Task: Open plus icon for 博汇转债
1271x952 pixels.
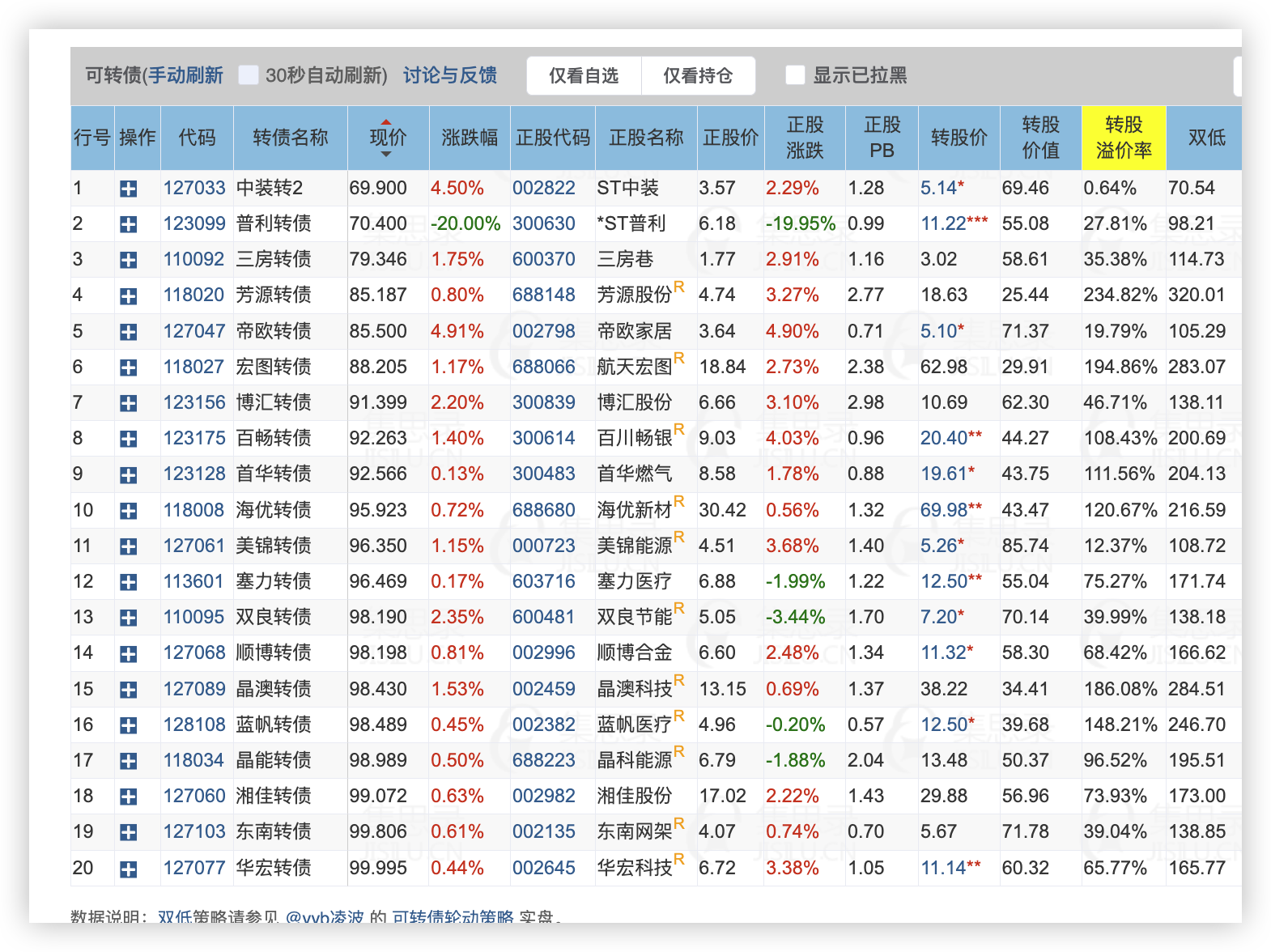Action: (x=128, y=403)
